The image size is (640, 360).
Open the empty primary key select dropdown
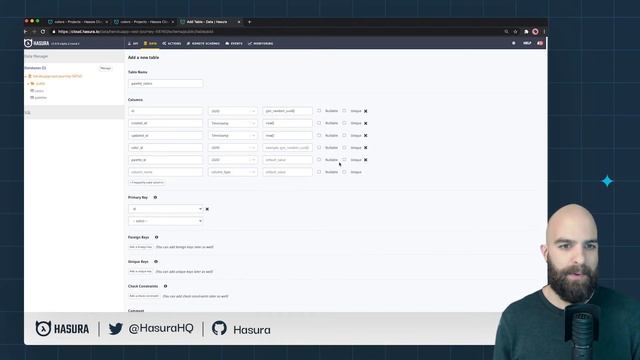[166, 221]
